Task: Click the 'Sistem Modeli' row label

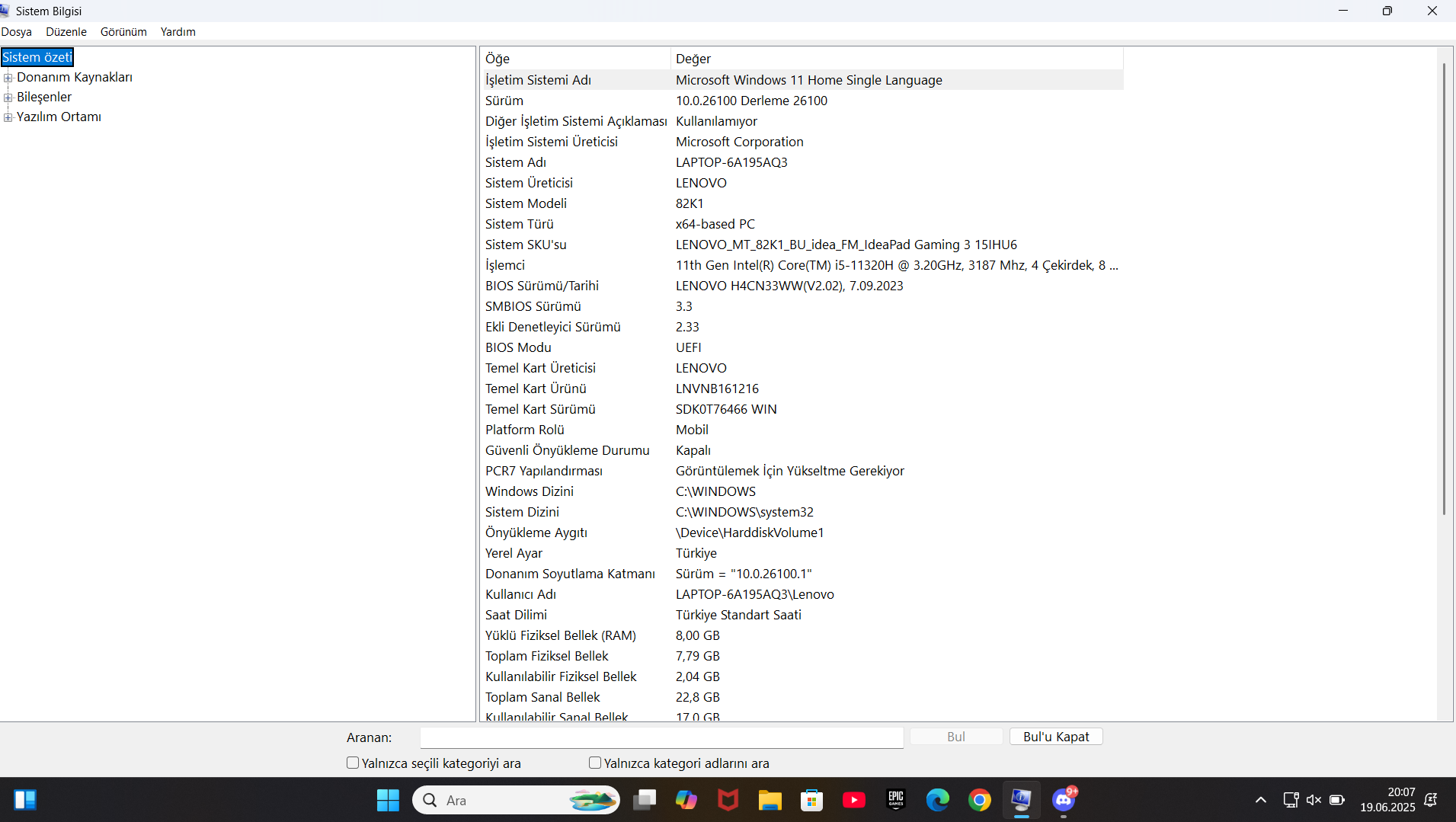Action: 526,203
